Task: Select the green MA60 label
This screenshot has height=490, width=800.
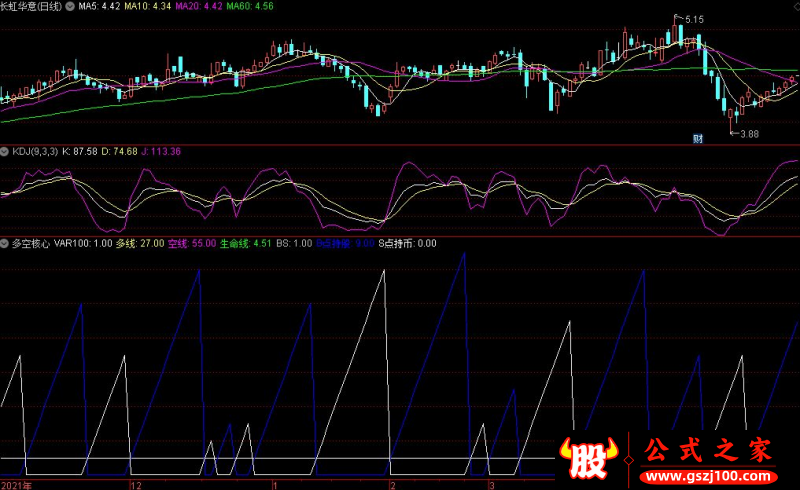Action: pos(249,6)
